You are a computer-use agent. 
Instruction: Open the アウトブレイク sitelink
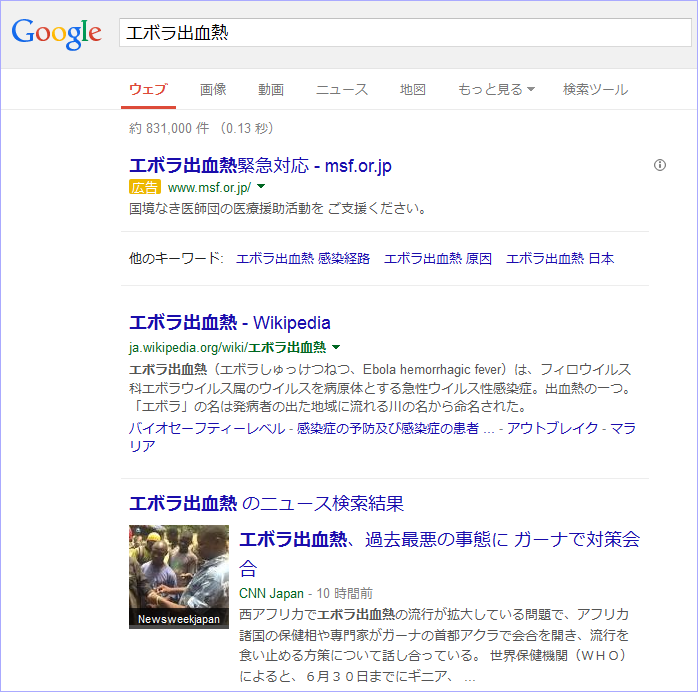[552, 428]
